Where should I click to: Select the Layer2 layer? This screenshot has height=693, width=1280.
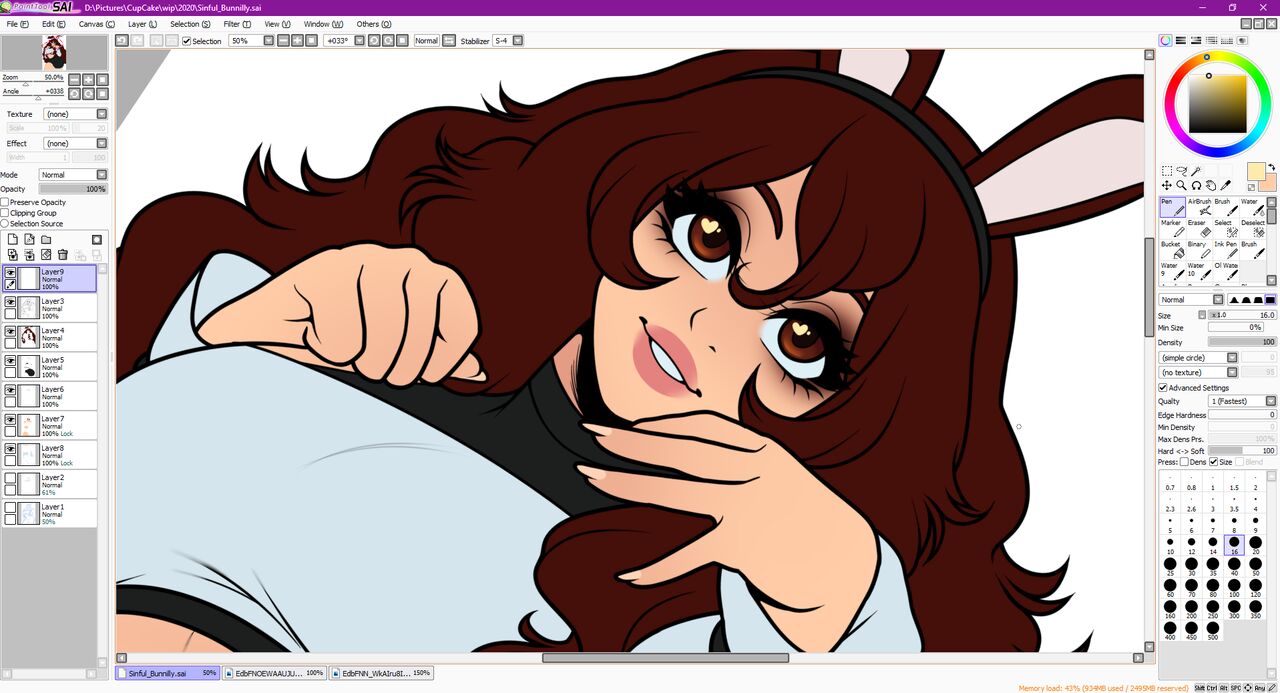pyautogui.click(x=50, y=485)
